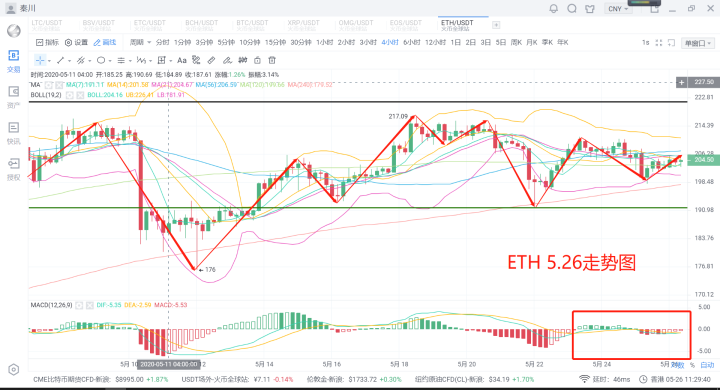
Task: Open the chat bubble message icon
Action: [572, 9]
